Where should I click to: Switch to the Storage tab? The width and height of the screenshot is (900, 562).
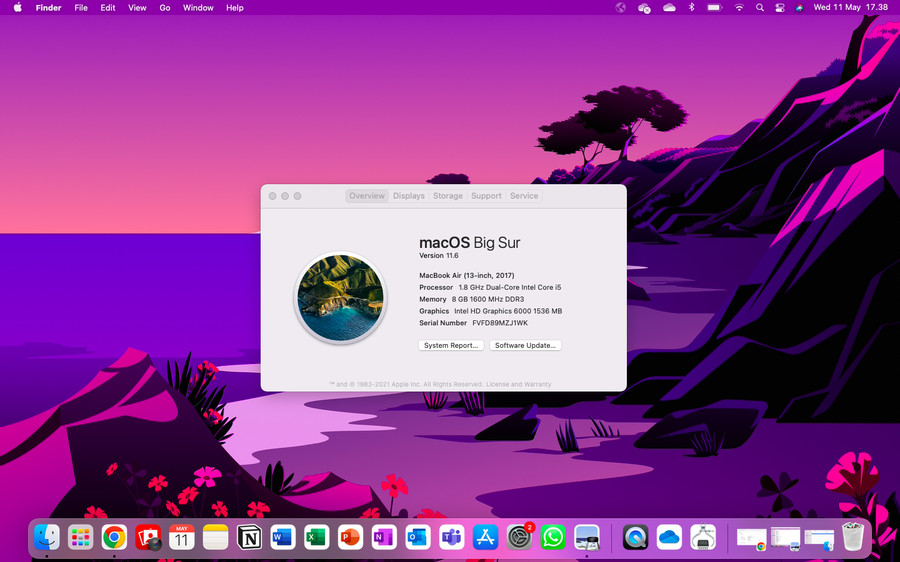point(448,196)
